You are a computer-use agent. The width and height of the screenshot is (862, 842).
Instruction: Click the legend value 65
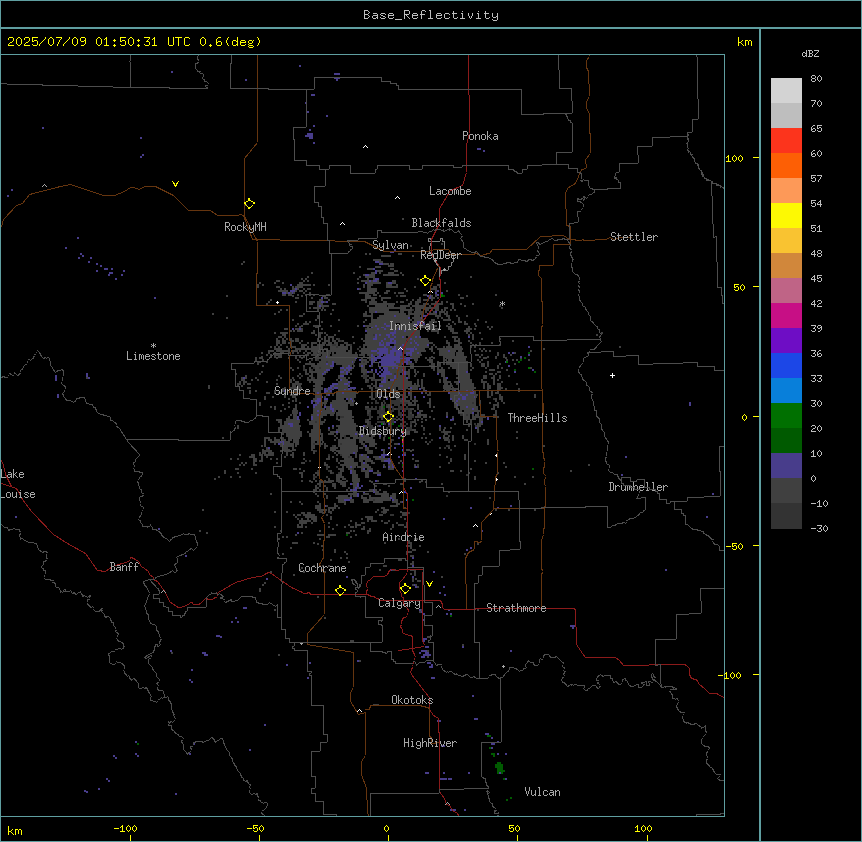point(816,129)
